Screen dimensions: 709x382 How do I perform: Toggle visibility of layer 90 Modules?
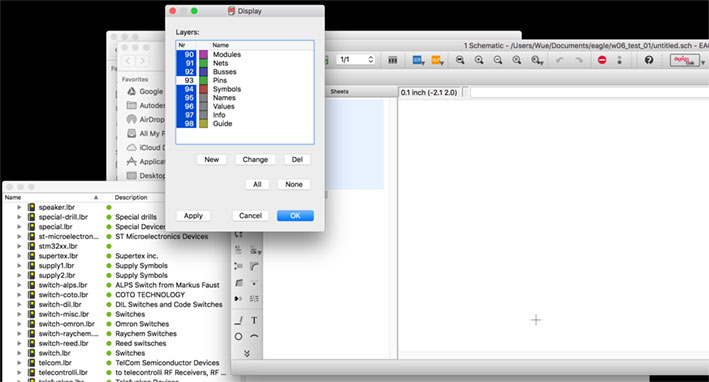(186, 55)
